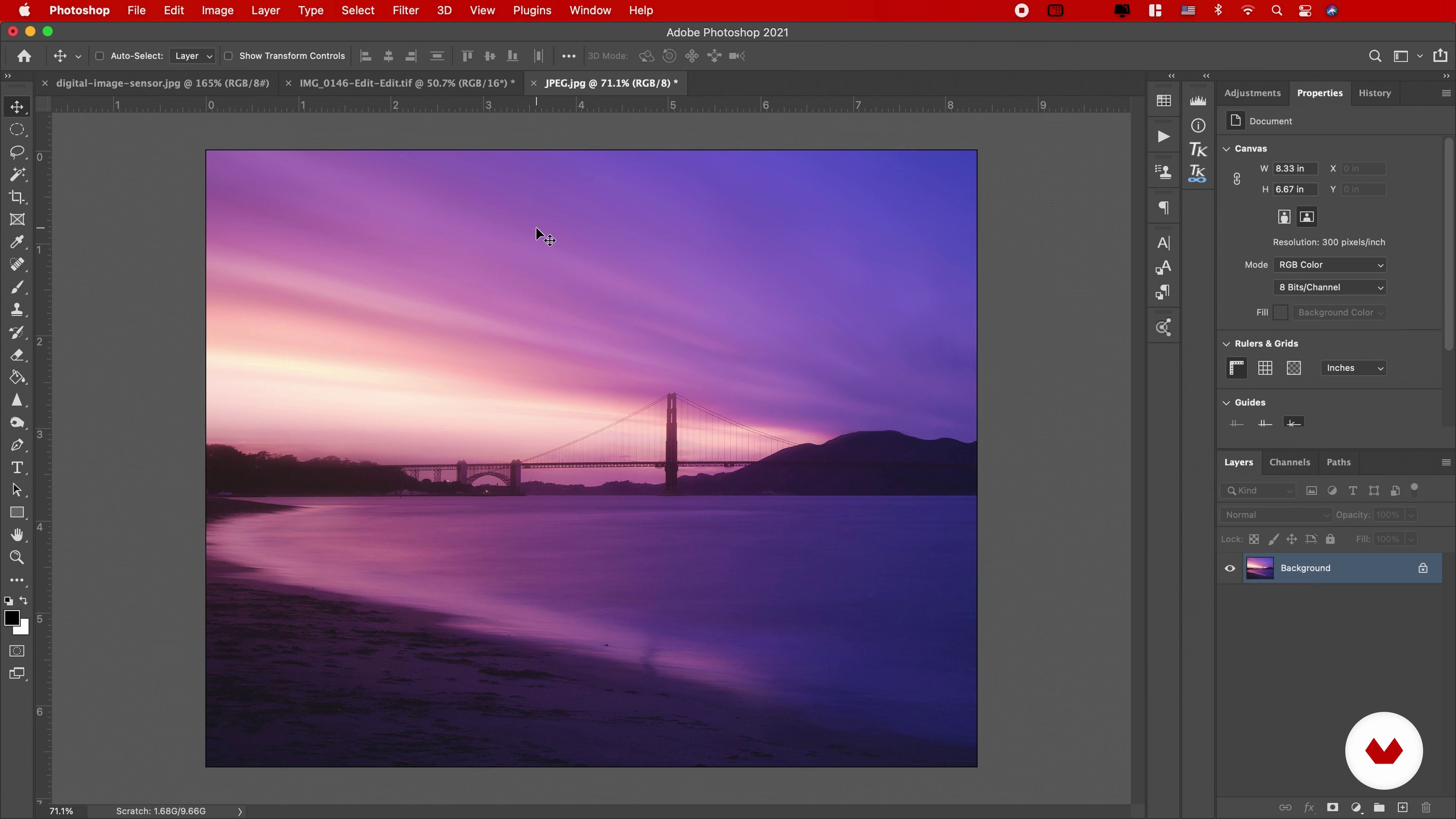
Task: Switch to the Channels tab
Action: (1289, 462)
